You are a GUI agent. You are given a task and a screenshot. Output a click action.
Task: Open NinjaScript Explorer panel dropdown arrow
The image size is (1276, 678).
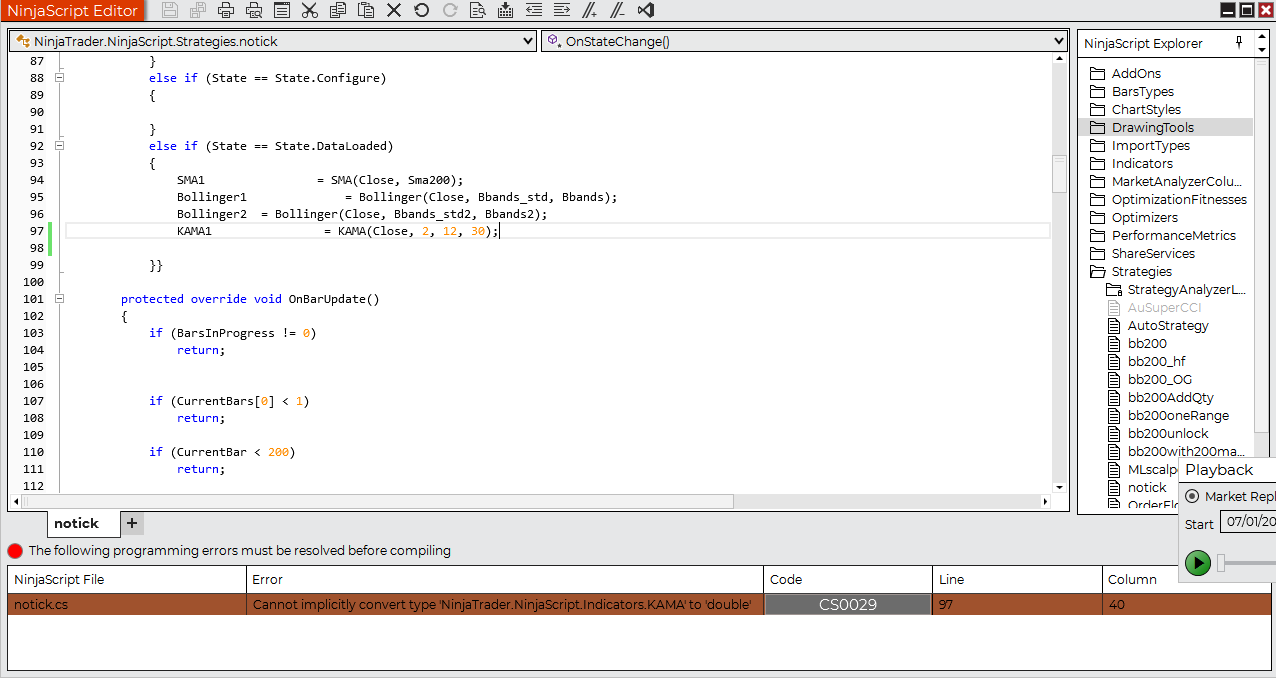pyautogui.click(x=1262, y=48)
